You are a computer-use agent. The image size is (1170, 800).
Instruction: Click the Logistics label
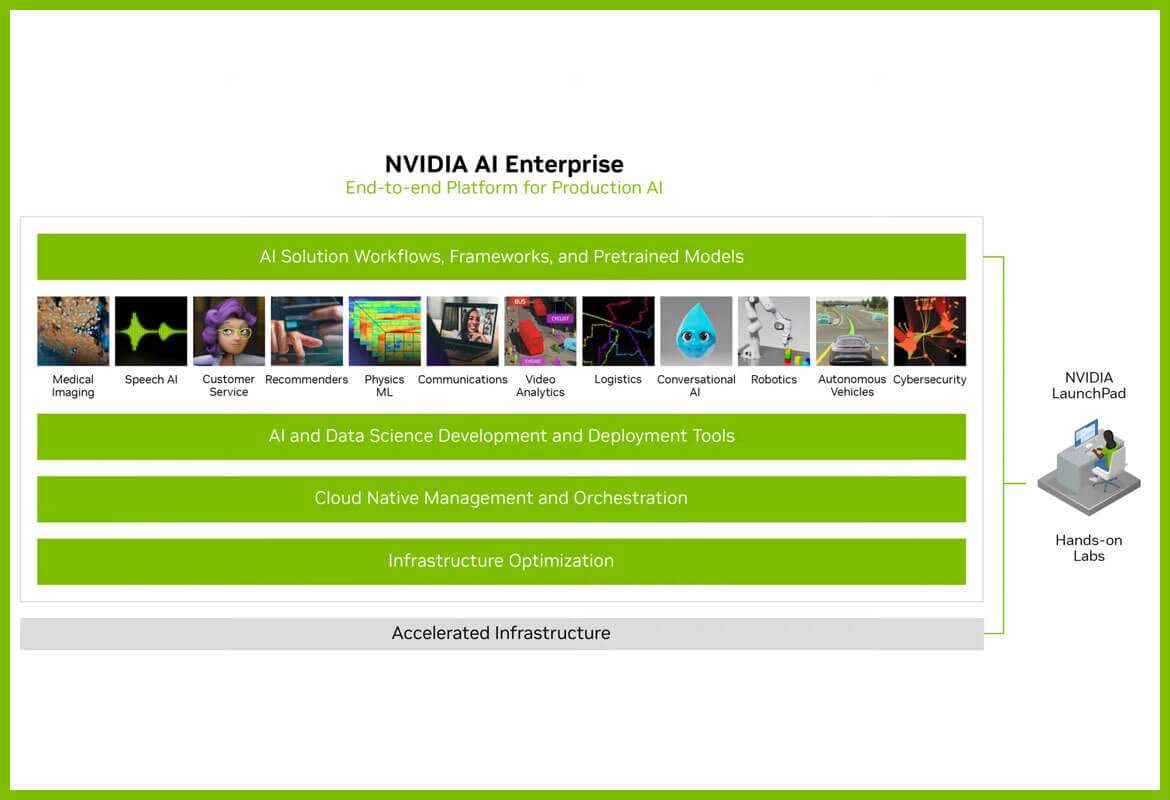(x=618, y=379)
